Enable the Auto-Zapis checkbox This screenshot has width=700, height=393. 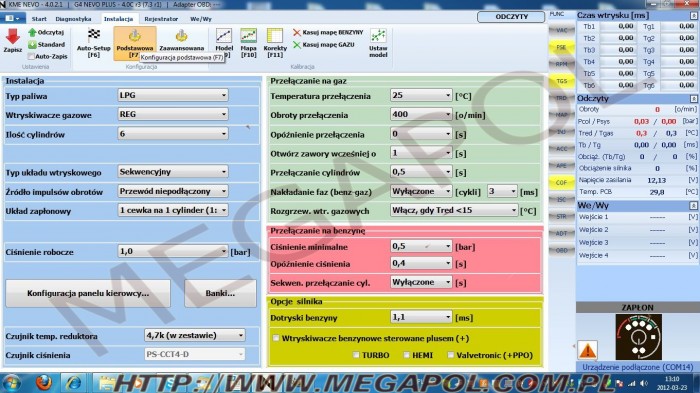31,57
